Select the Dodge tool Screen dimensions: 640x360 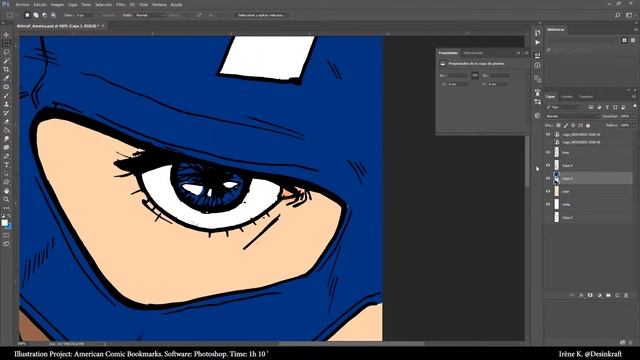6,147
